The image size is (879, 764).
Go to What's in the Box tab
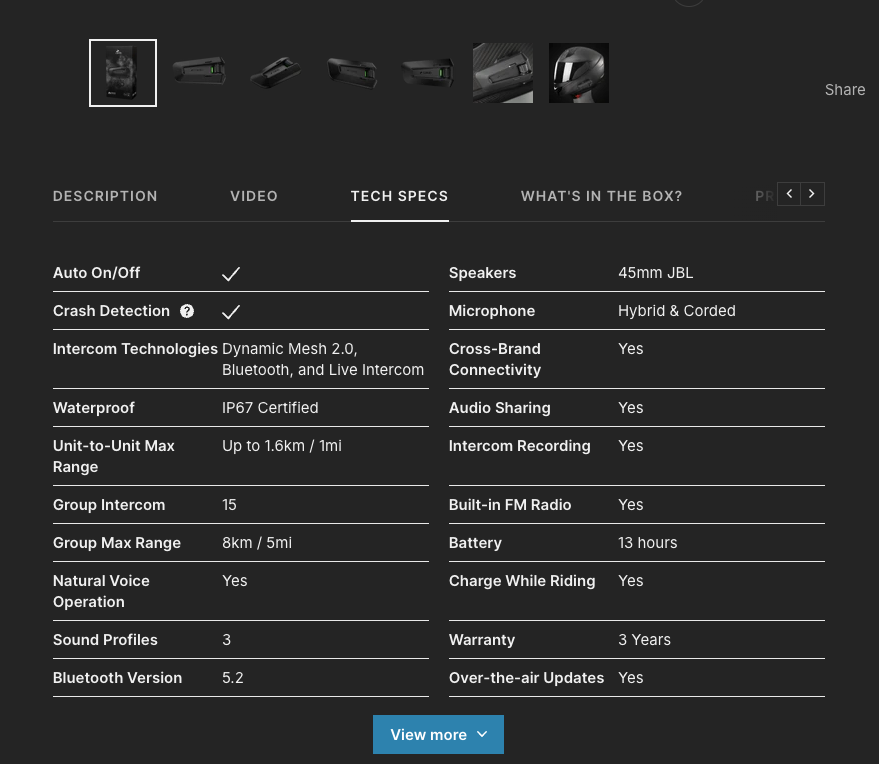click(601, 196)
